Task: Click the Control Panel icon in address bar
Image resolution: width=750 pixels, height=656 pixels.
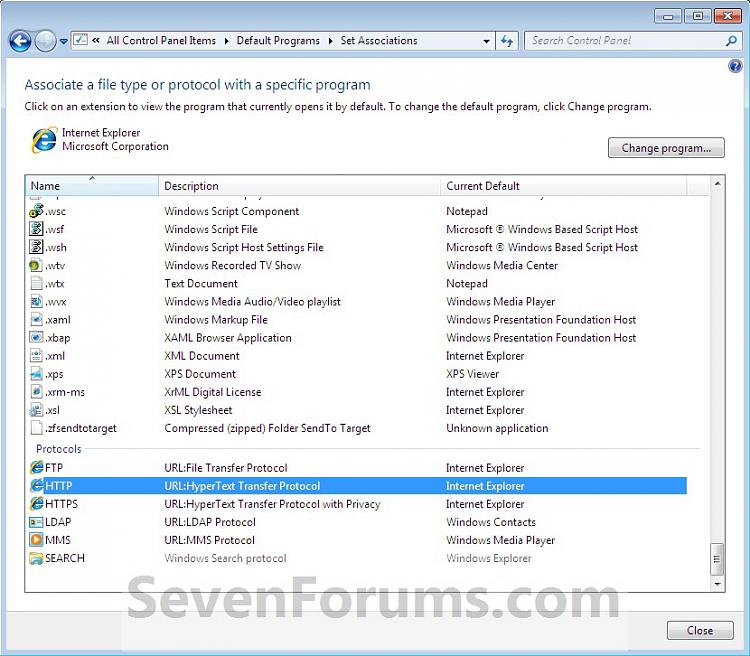Action: click(x=80, y=40)
